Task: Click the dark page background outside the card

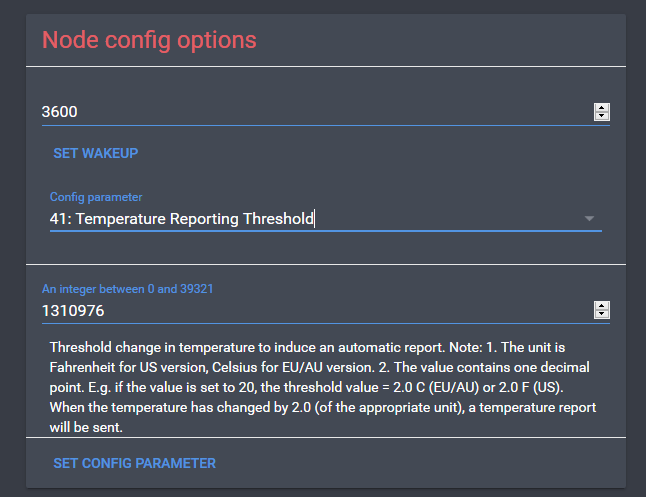Action: pos(12,247)
